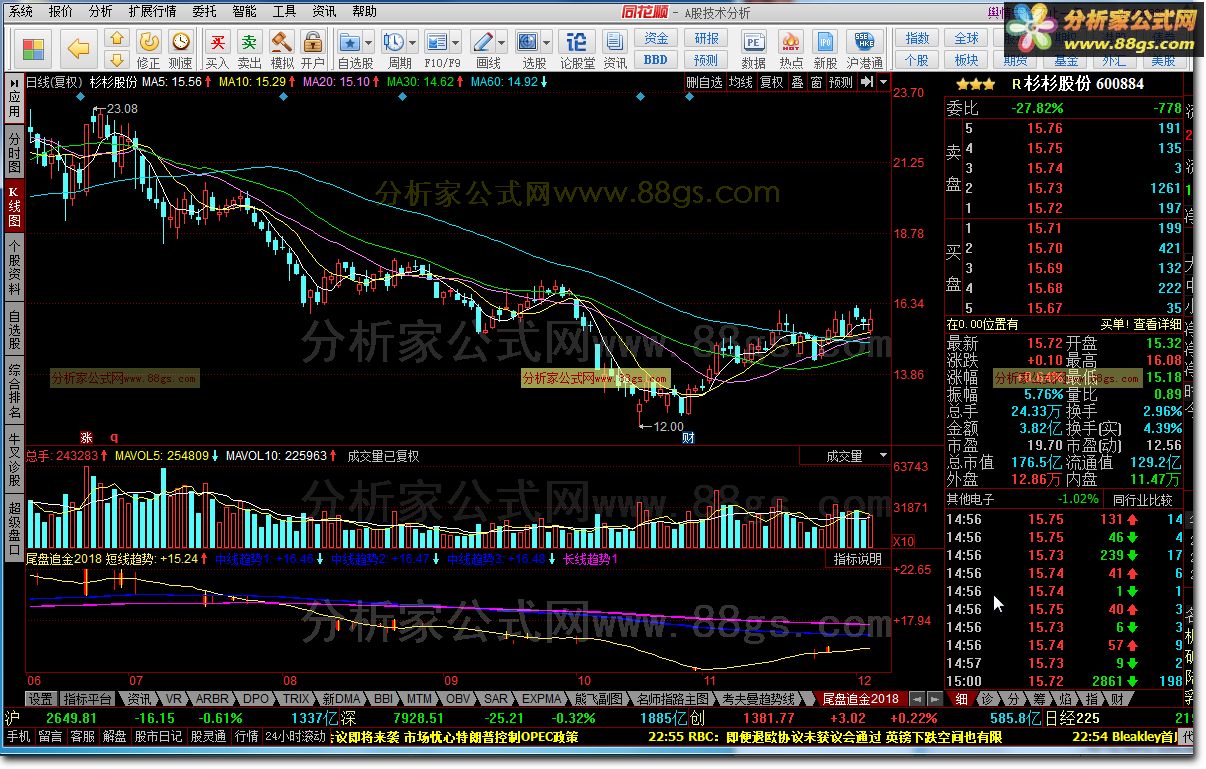This screenshot has width=1206, height=769.
Task: Select the 细 detail tab in quote panel
Action: pyautogui.click(x=961, y=698)
